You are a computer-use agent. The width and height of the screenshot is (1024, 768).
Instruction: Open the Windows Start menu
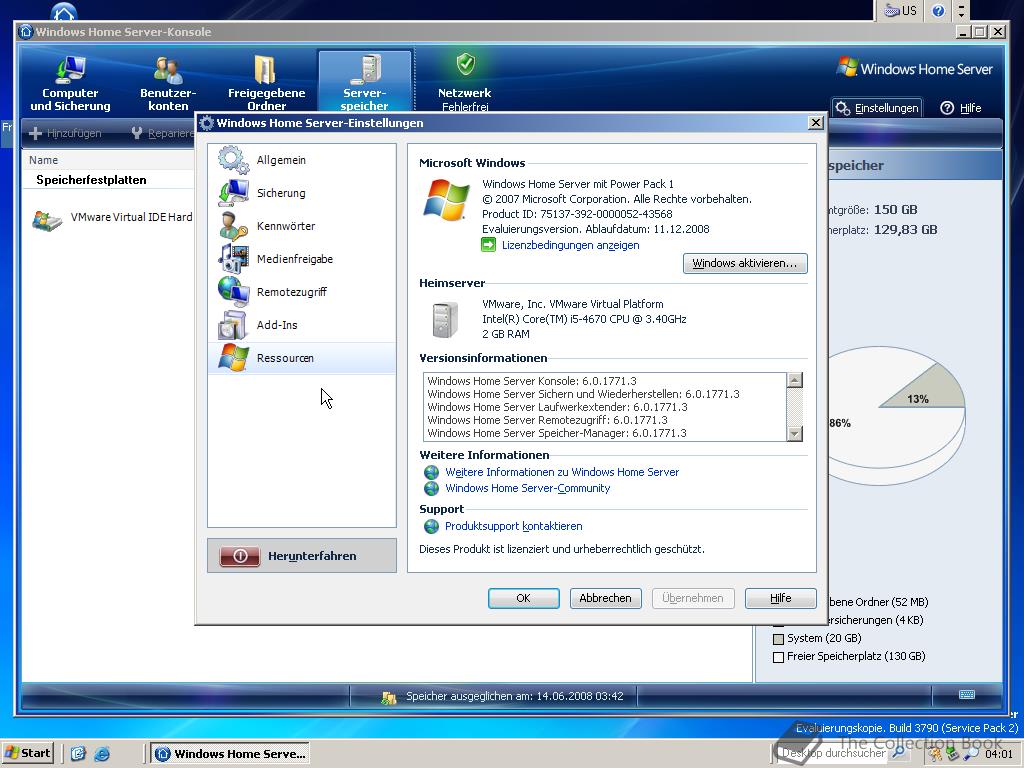point(28,753)
